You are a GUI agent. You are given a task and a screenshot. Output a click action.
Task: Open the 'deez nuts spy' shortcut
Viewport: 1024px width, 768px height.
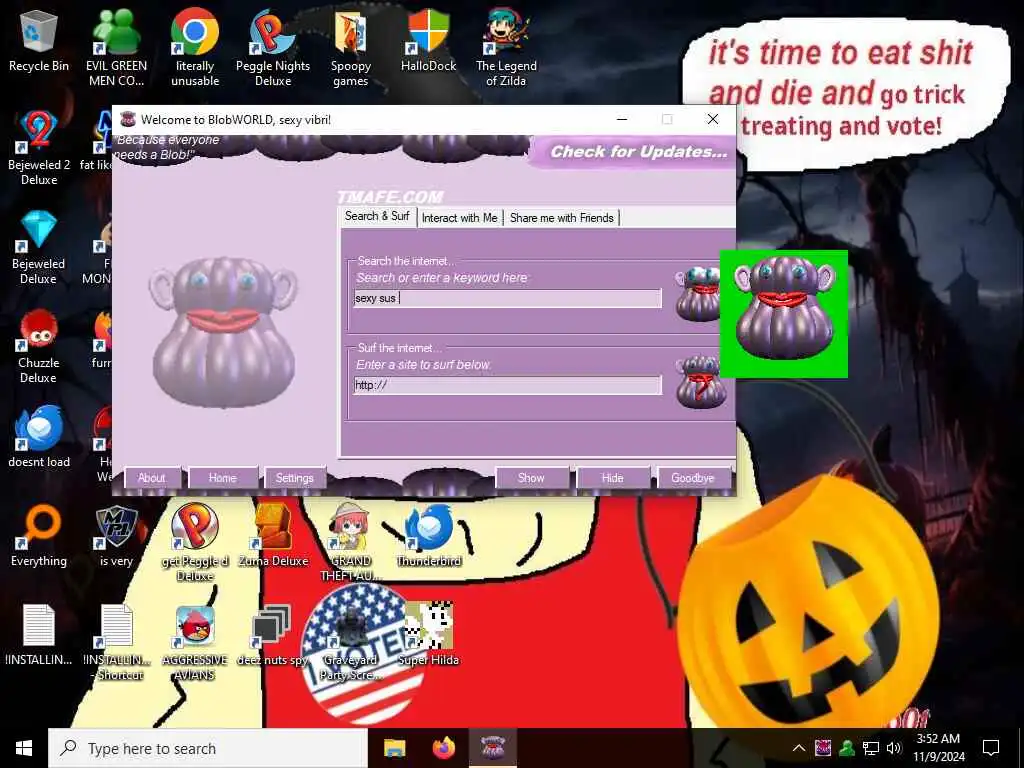point(272,635)
